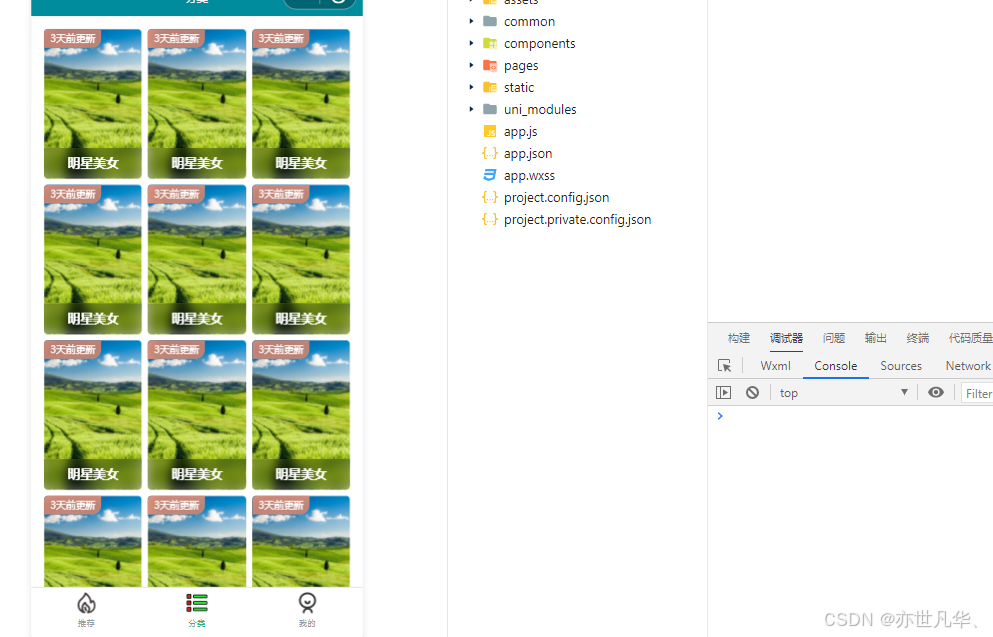Viewport: 993px width, 637px height.
Task: Open the Sources debugger tab
Action: pos(901,366)
